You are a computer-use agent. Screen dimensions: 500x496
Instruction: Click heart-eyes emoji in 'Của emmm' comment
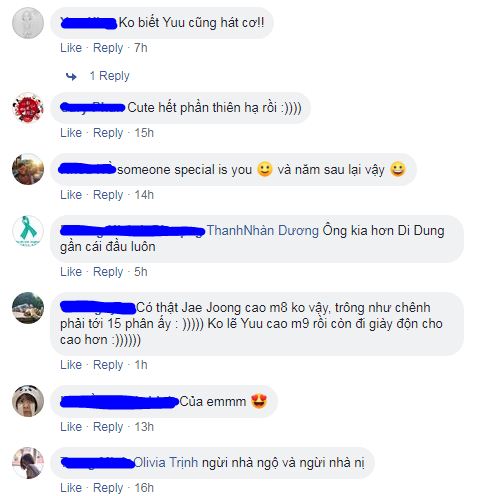click(259, 401)
